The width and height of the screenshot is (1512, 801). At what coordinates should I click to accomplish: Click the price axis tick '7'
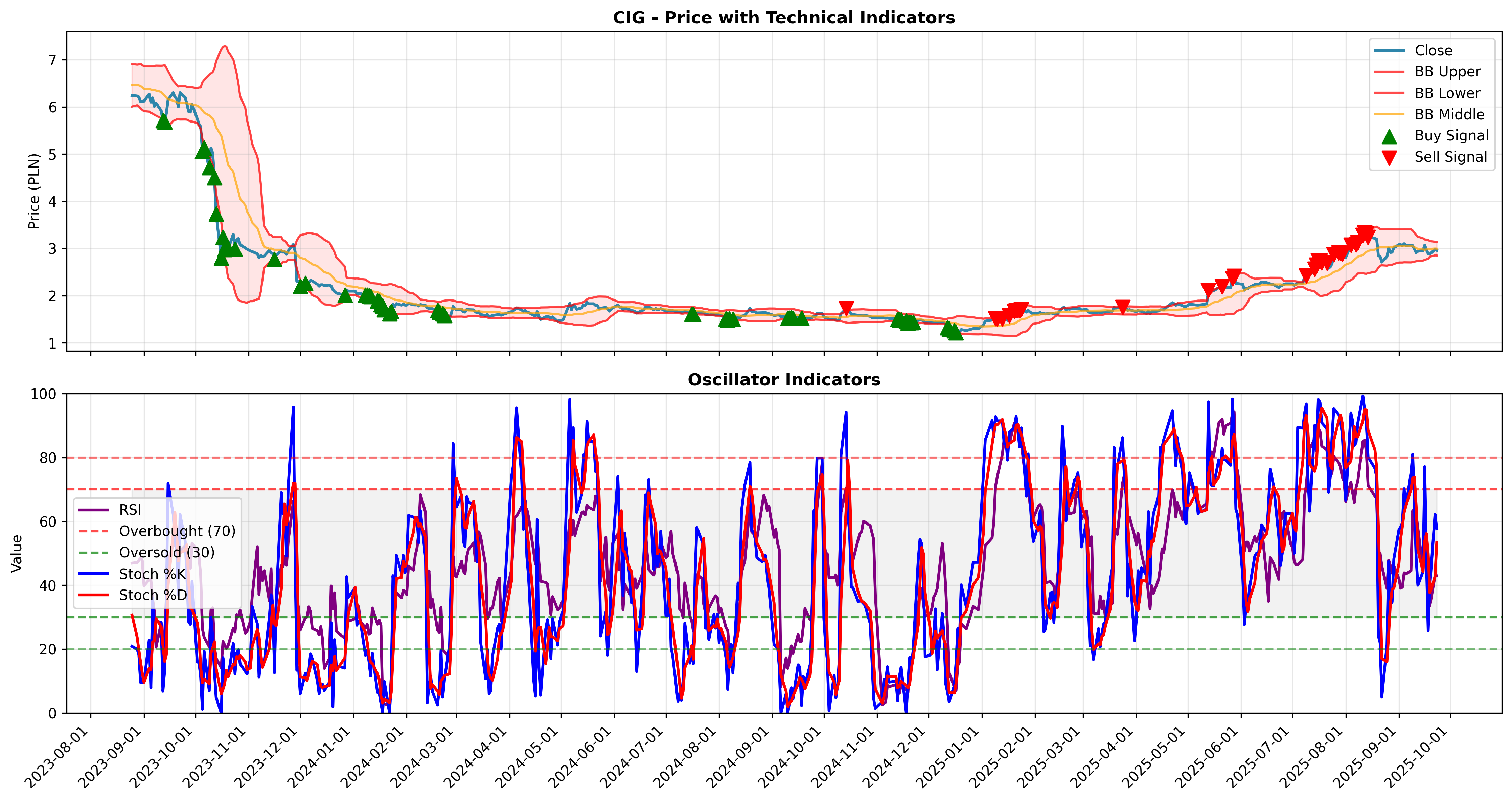[53, 60]
